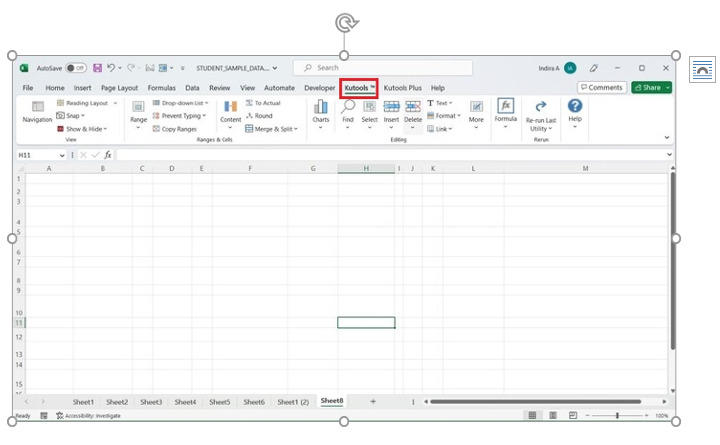Screen dimensions: 720x445
Task: Open the Kutools Delete tool
Action: (413, 113)
